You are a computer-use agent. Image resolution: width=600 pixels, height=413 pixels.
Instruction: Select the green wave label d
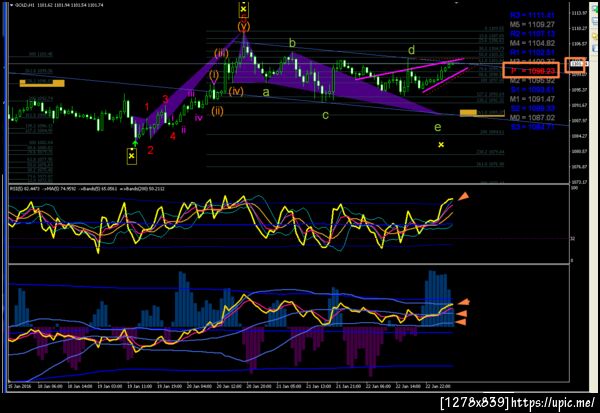pyautogui.click(x=411, y=50)
